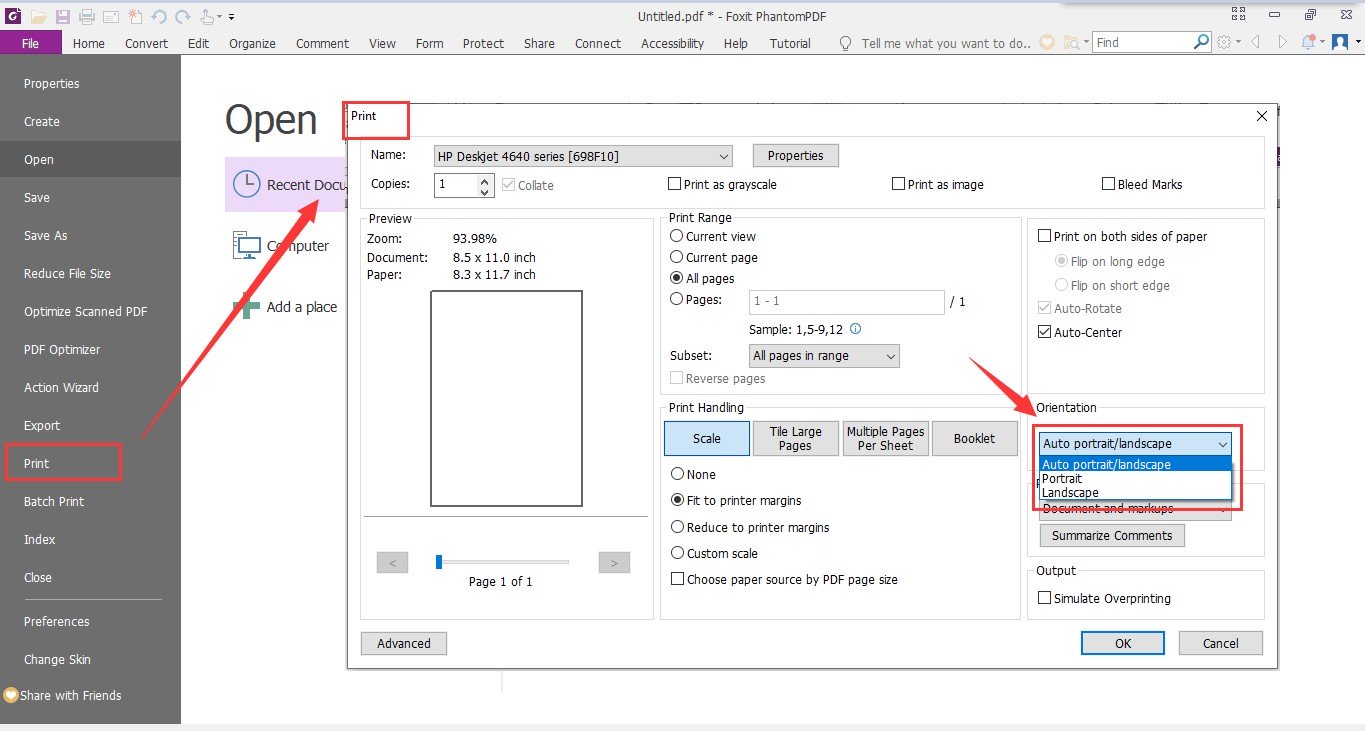Click the Foxit PhantomPDF logo icon
The image size is (1365, 731).
(x=11, y=16)
